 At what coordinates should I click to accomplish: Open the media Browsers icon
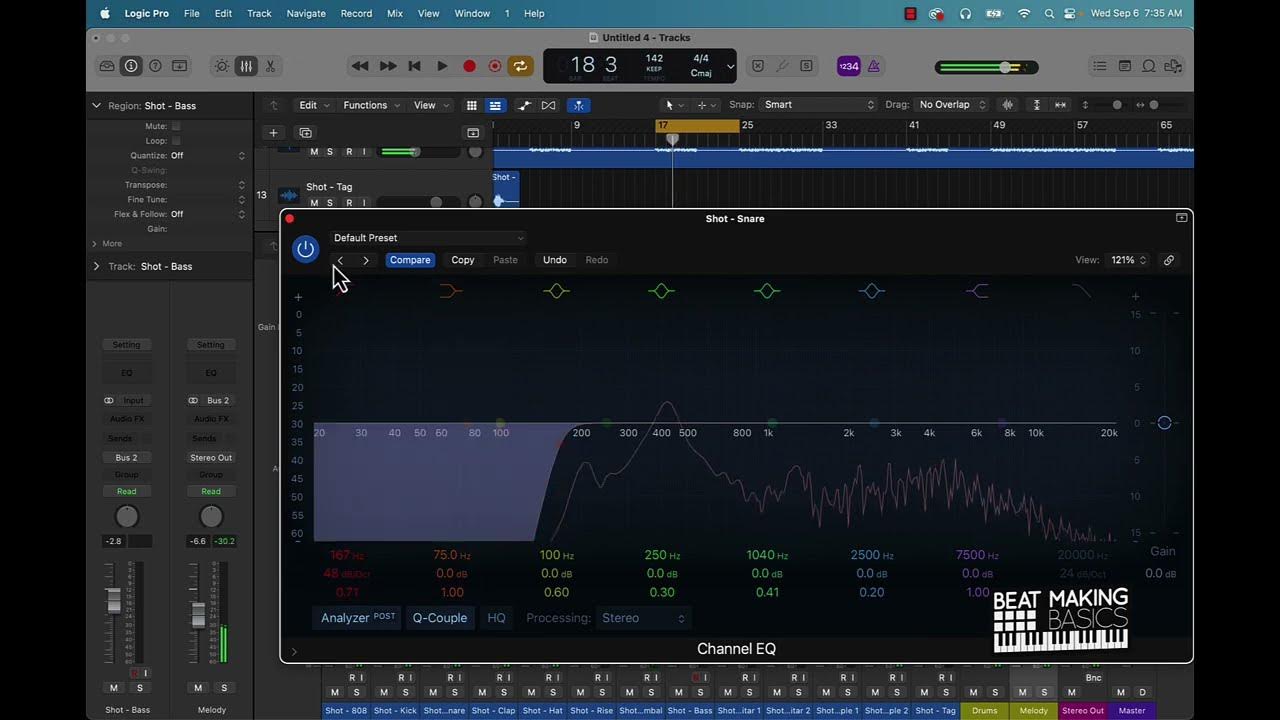[1173, 66]
